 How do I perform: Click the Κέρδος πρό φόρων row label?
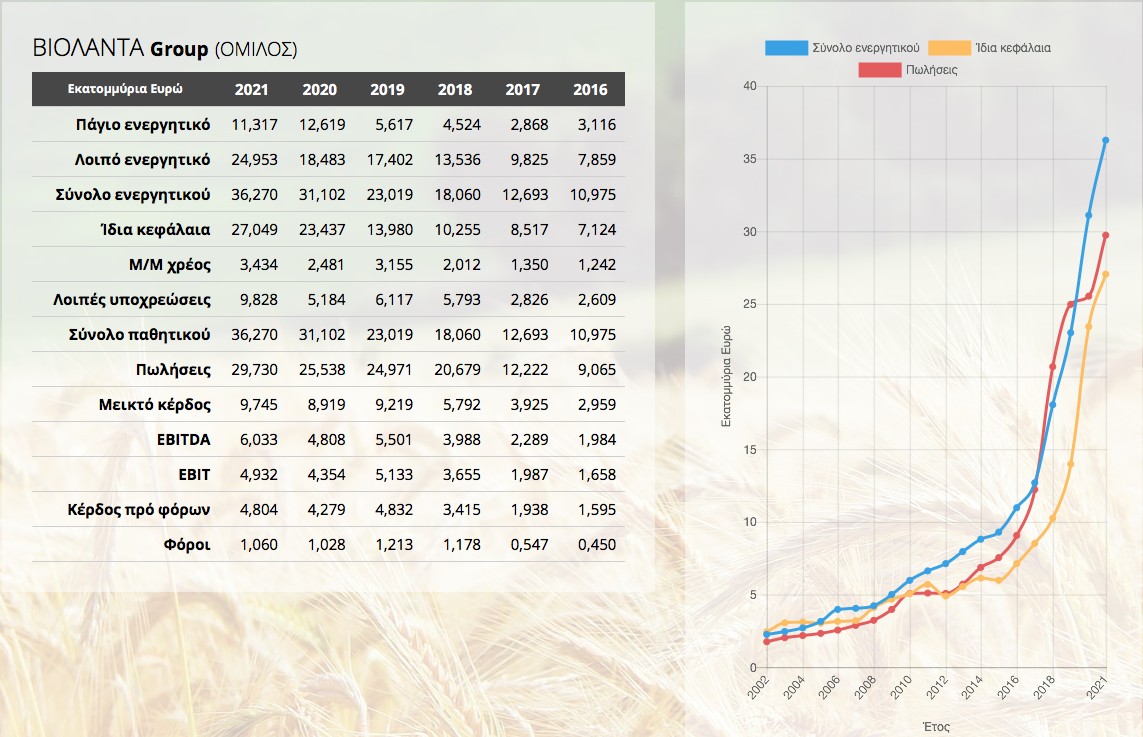[139, 510]
